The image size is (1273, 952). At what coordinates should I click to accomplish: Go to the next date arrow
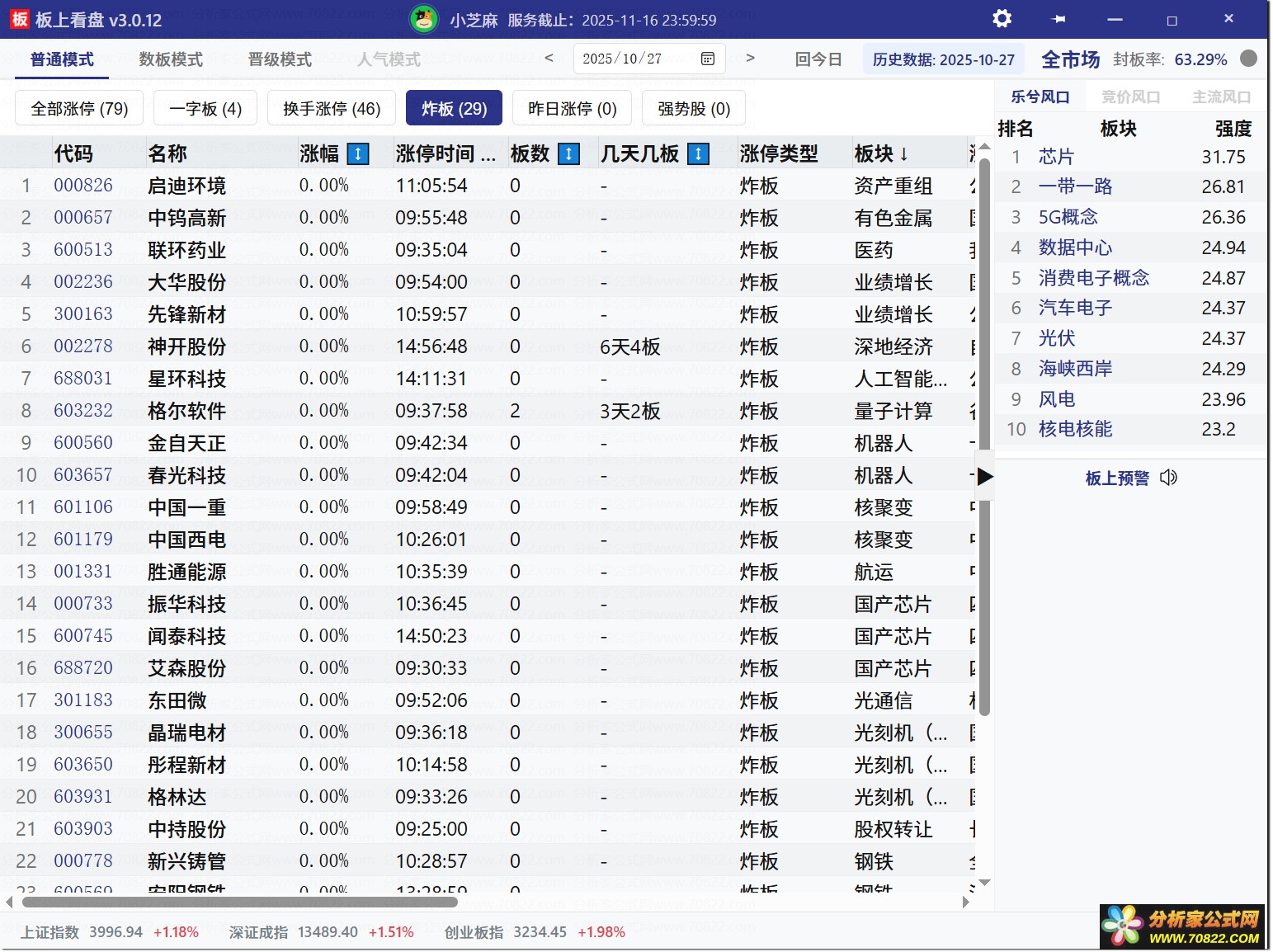tap(750, 59)
